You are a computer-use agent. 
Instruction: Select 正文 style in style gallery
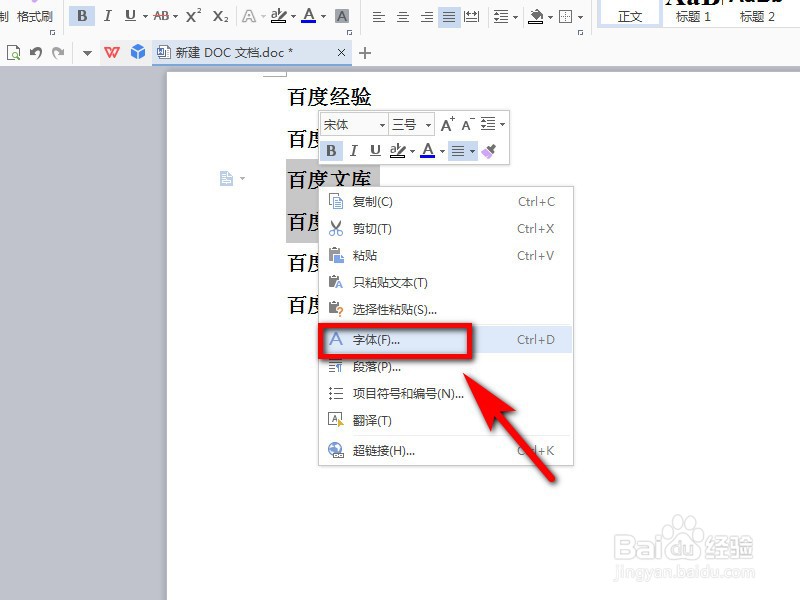click(630, 15)
